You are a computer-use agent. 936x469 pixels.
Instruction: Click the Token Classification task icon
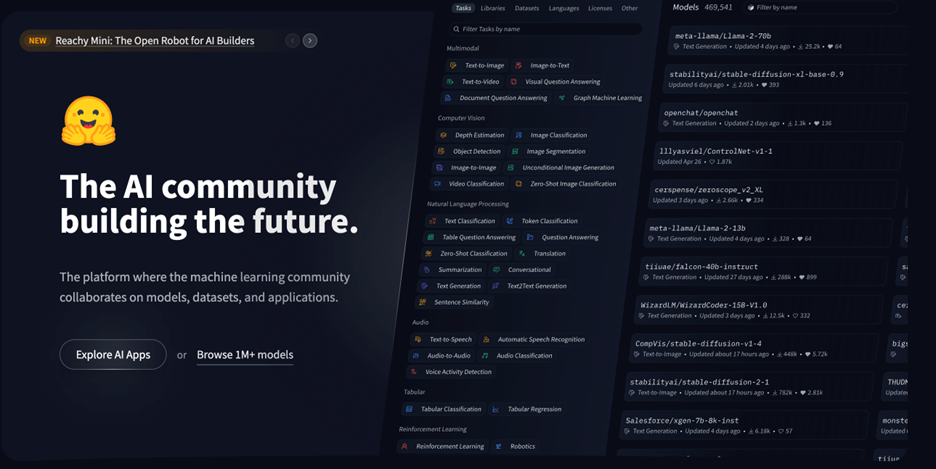510,221
